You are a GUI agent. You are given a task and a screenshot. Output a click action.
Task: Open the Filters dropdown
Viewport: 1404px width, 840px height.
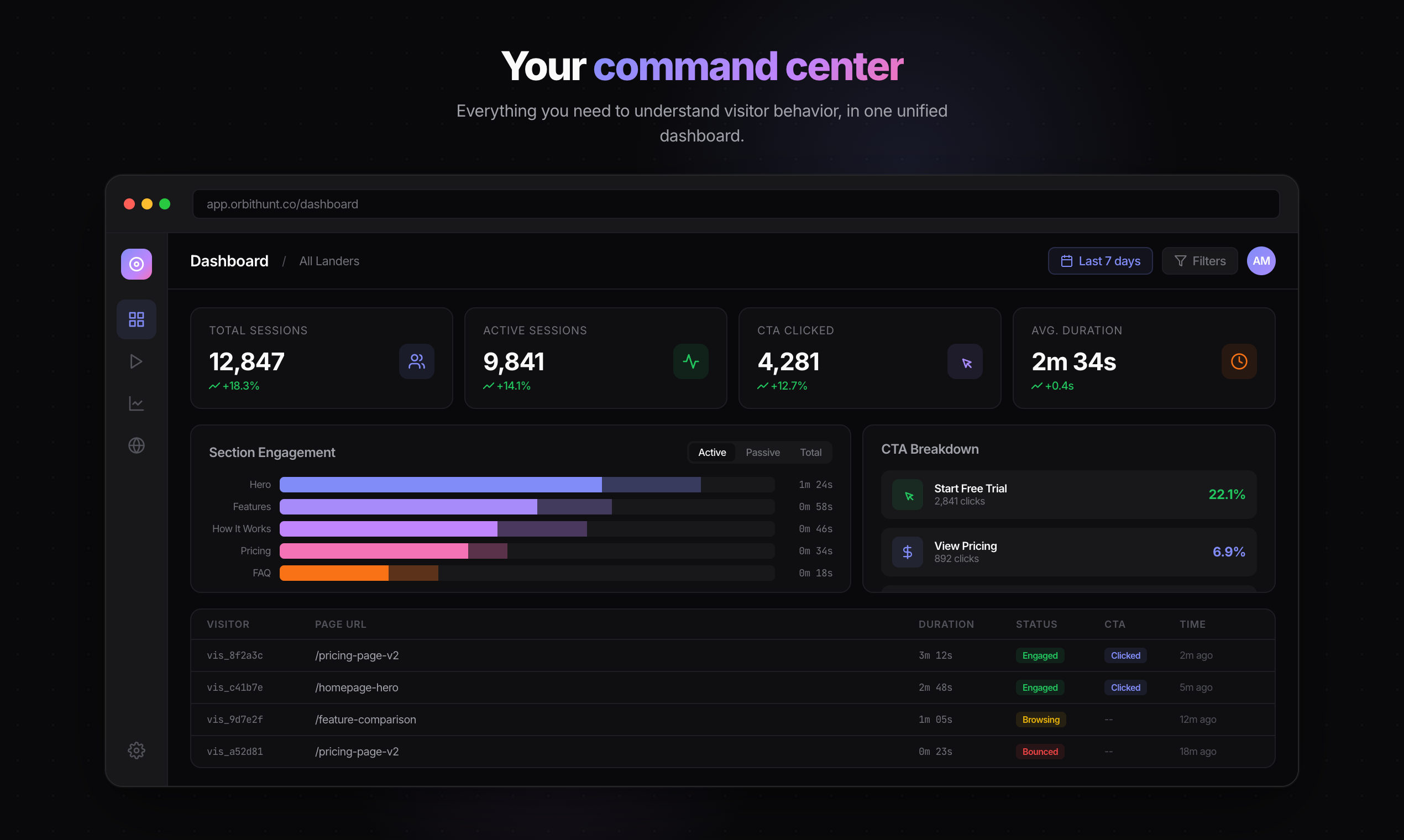click(1199, 261)
